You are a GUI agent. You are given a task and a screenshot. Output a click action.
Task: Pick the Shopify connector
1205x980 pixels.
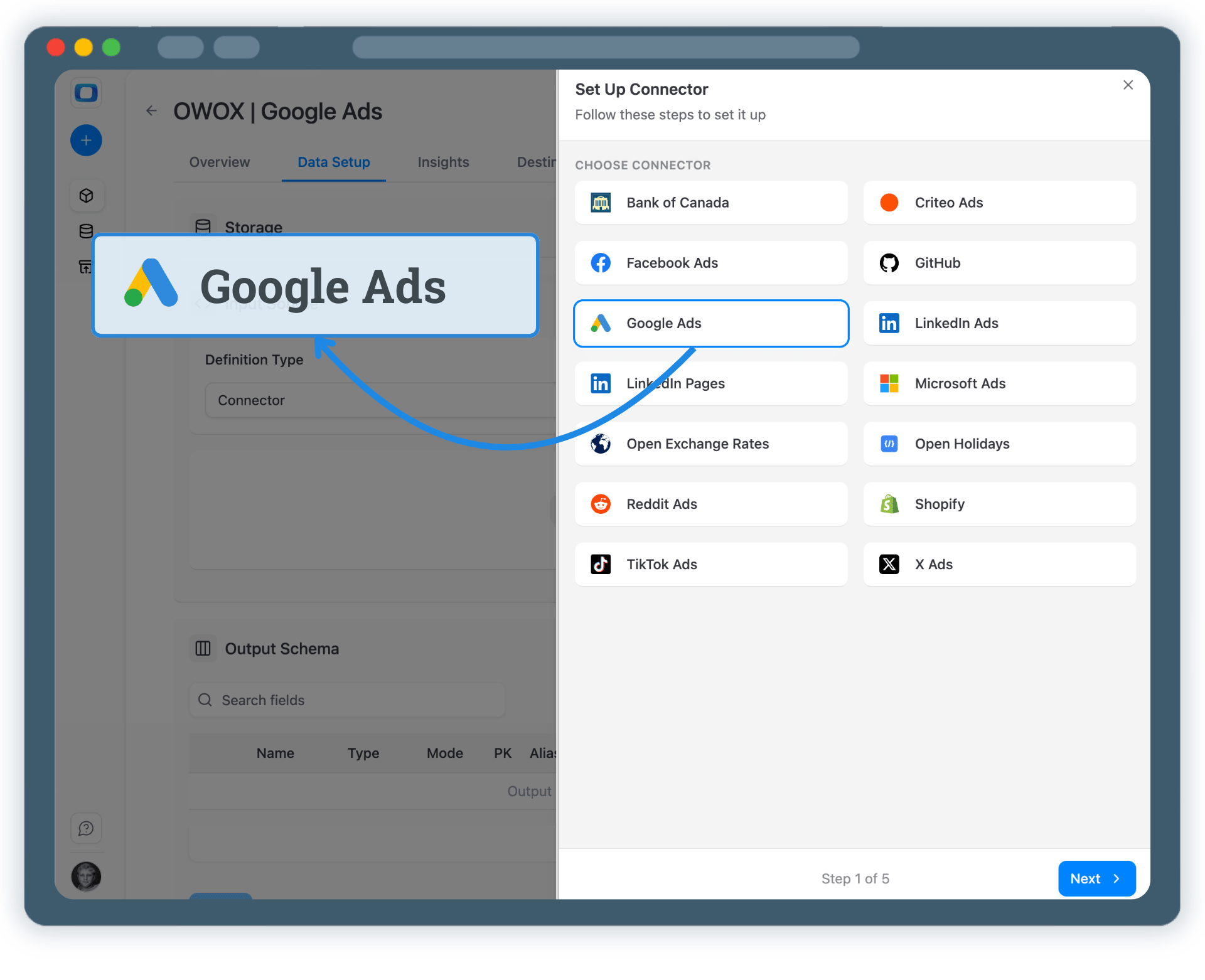click(x=999, y=504)
